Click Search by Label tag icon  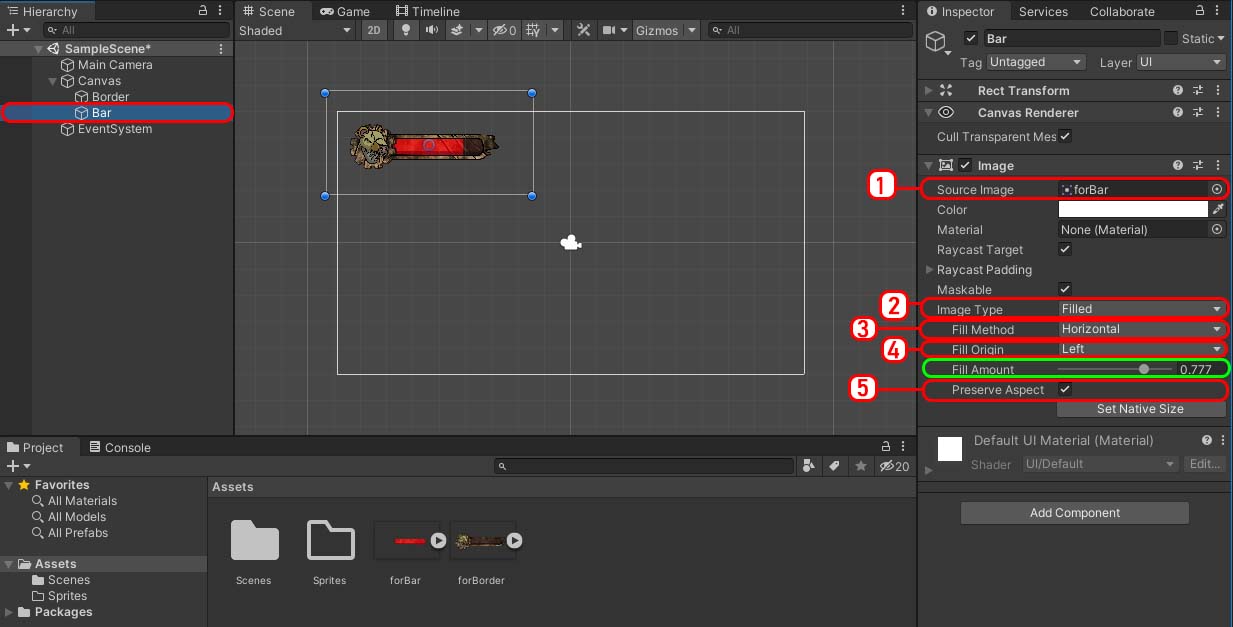tap(834, 467)
